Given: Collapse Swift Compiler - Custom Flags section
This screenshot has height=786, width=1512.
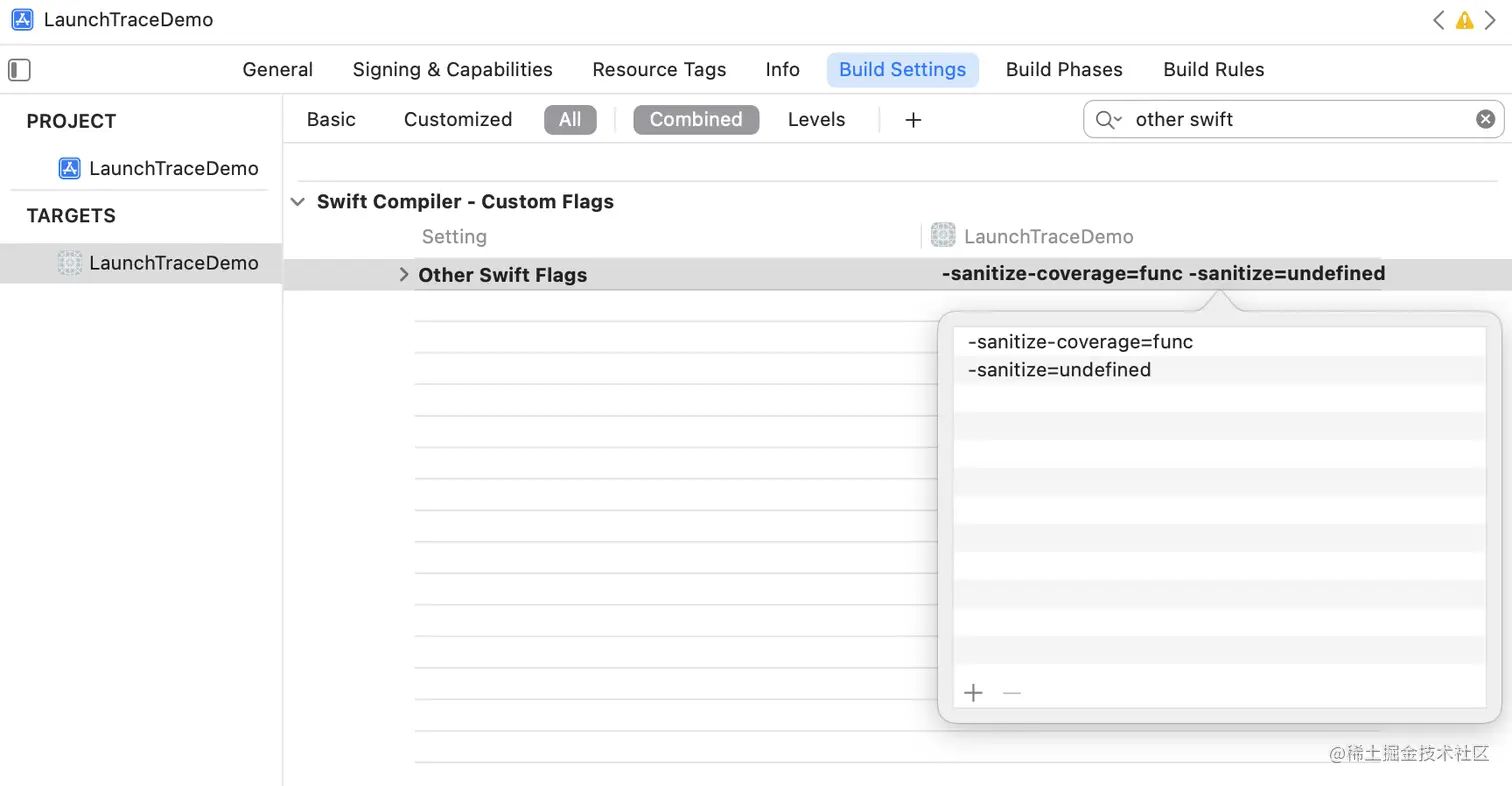Looking at the screenshot, I should click(x=297, y=202).
